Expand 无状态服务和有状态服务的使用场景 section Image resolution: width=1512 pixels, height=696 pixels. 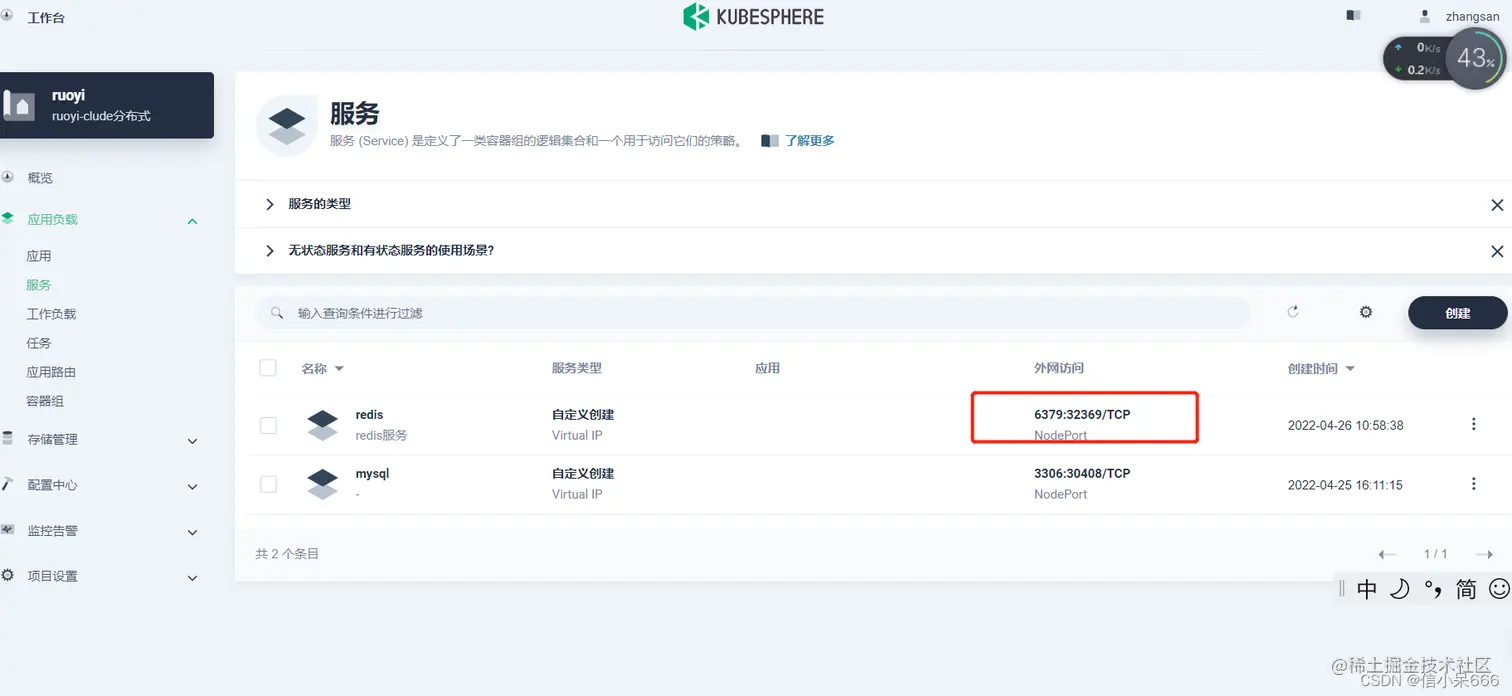[x=269, y=250]
